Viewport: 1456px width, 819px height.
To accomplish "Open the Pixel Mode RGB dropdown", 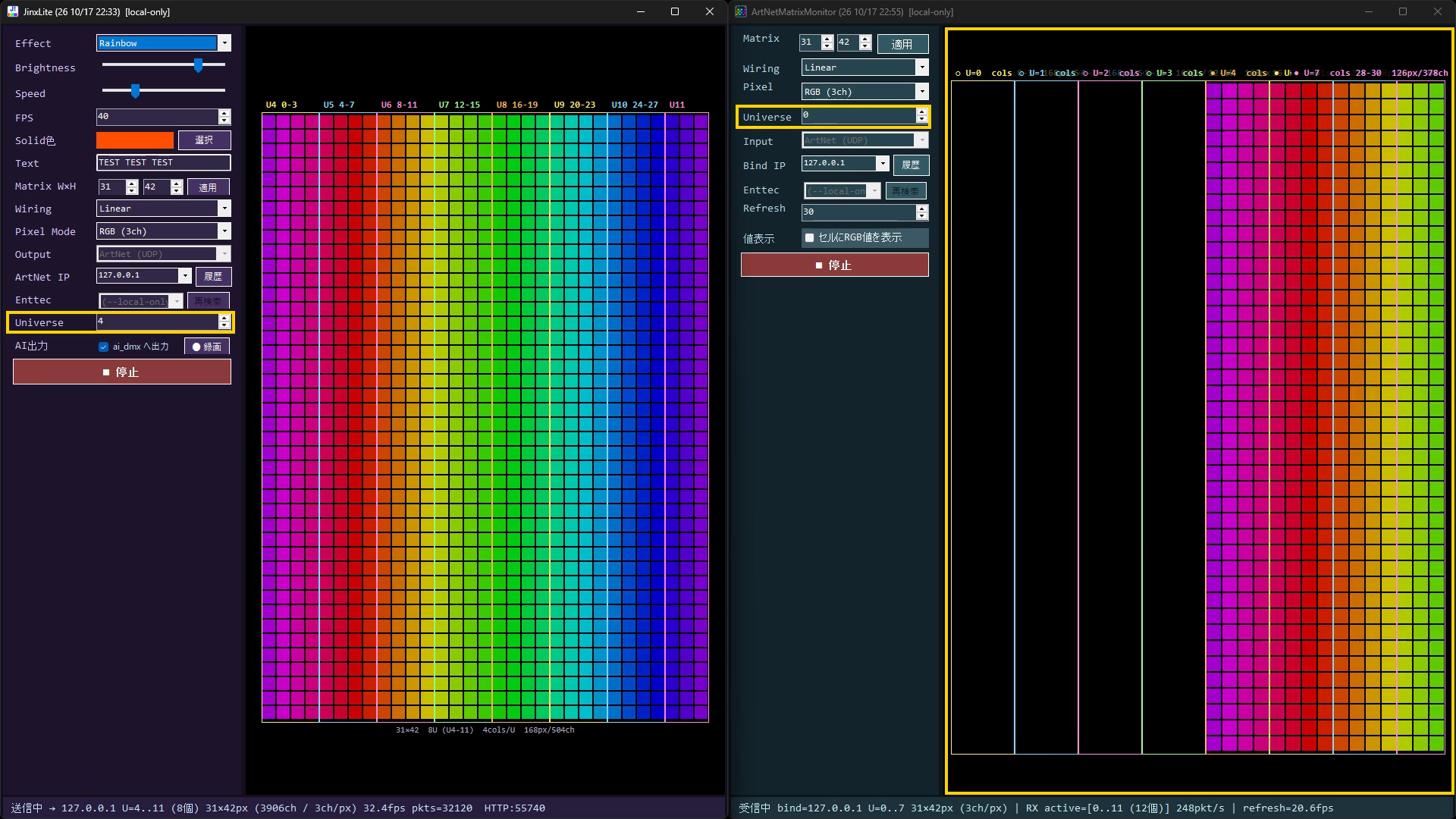I will [x=164, y=231].
